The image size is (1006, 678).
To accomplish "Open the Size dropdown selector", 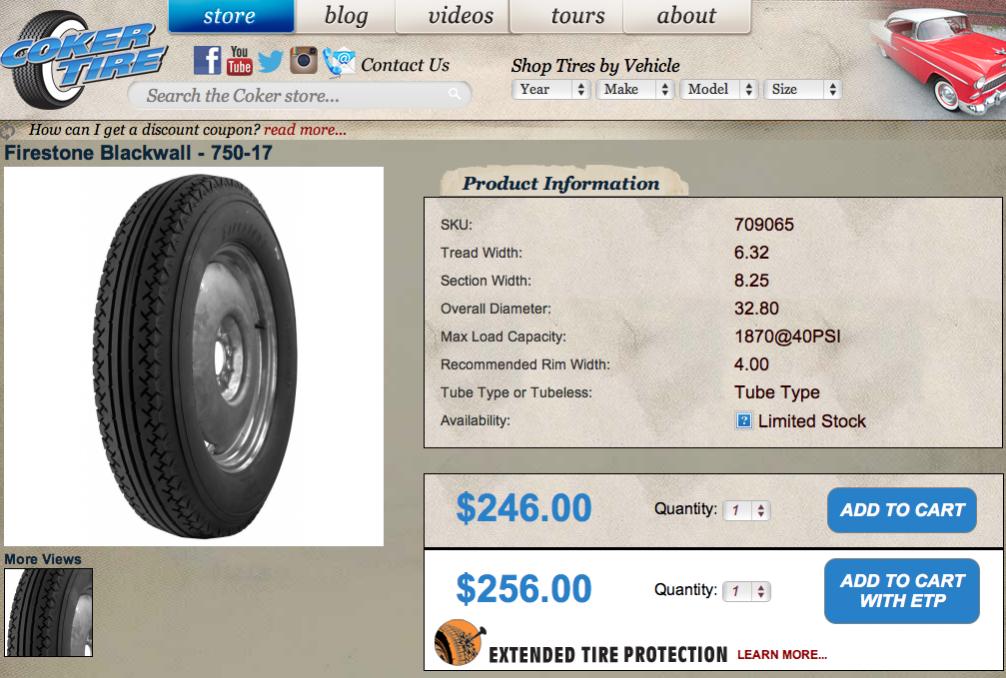I will click(803, 89).
